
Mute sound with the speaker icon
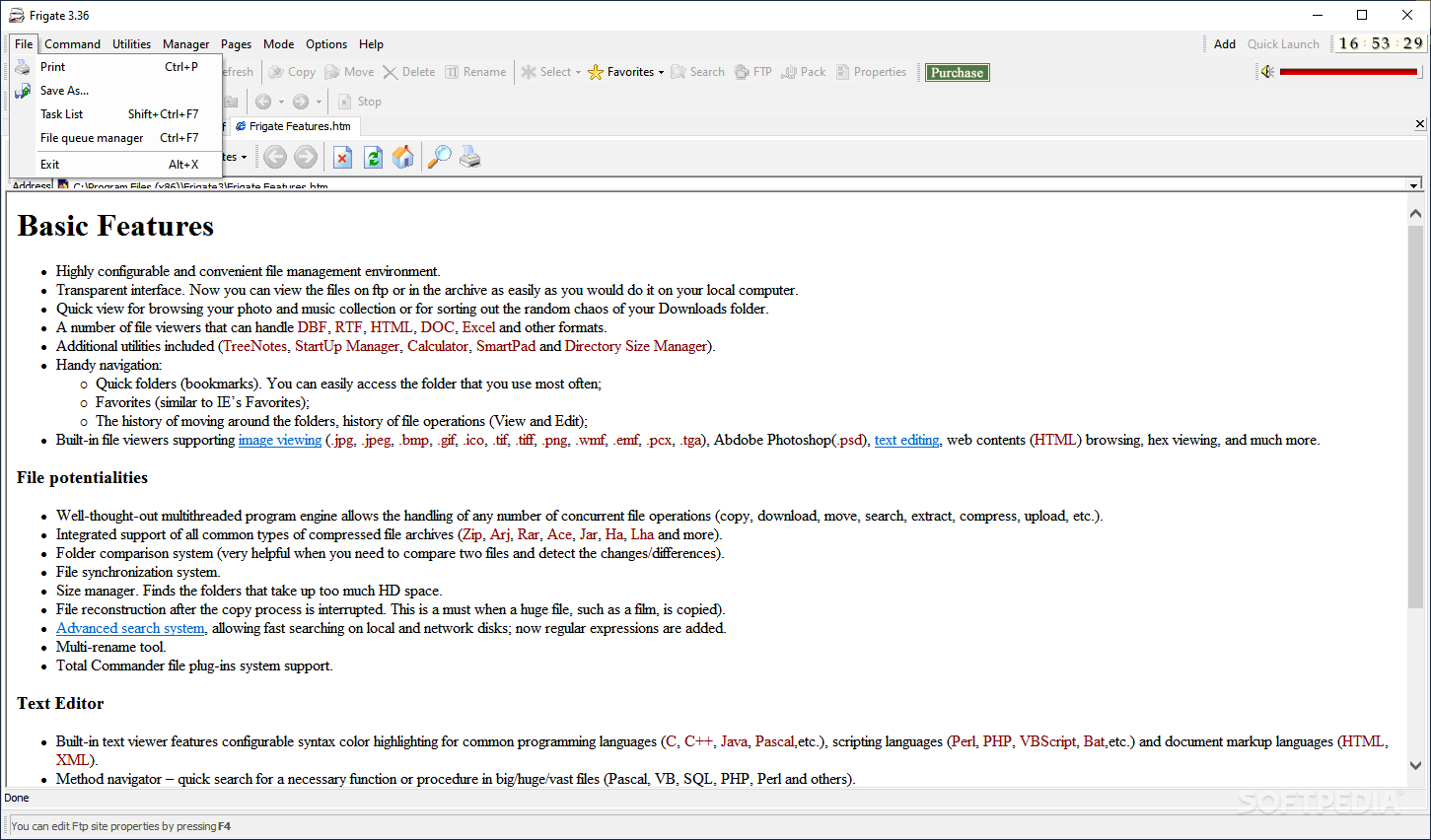[1267, 72]
